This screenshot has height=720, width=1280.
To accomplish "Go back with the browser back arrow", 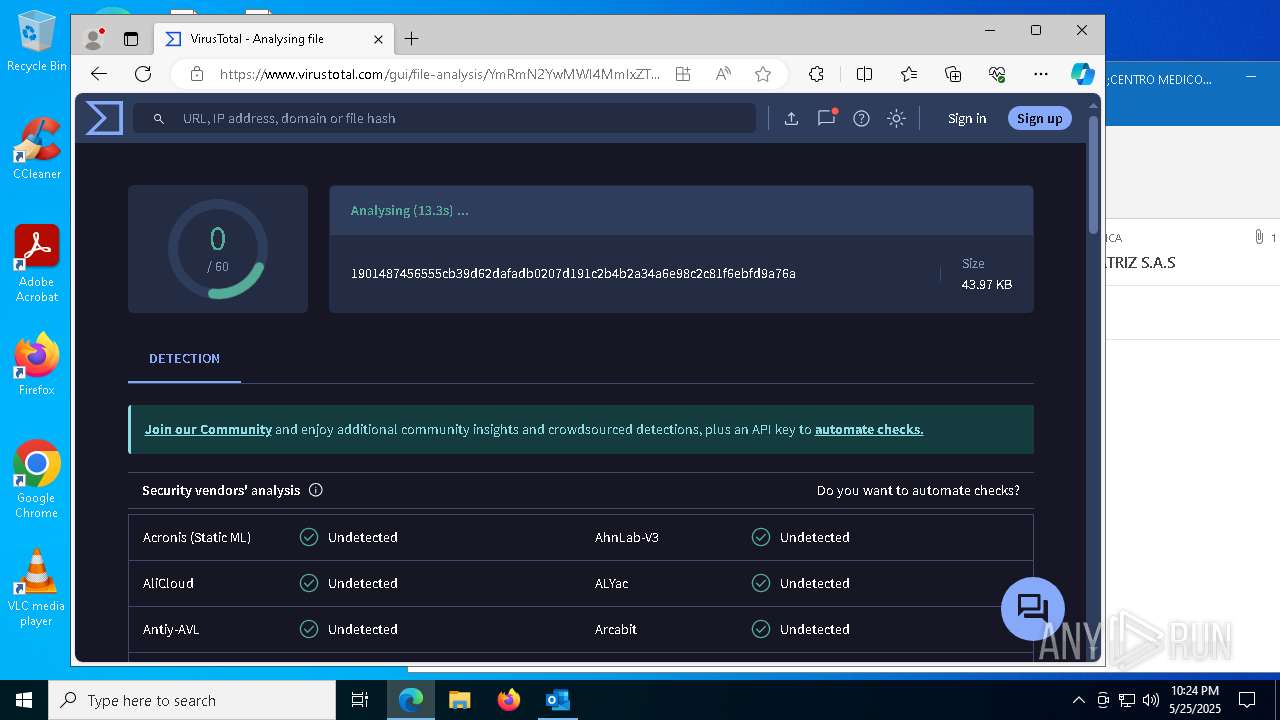I will coord(98,74).
